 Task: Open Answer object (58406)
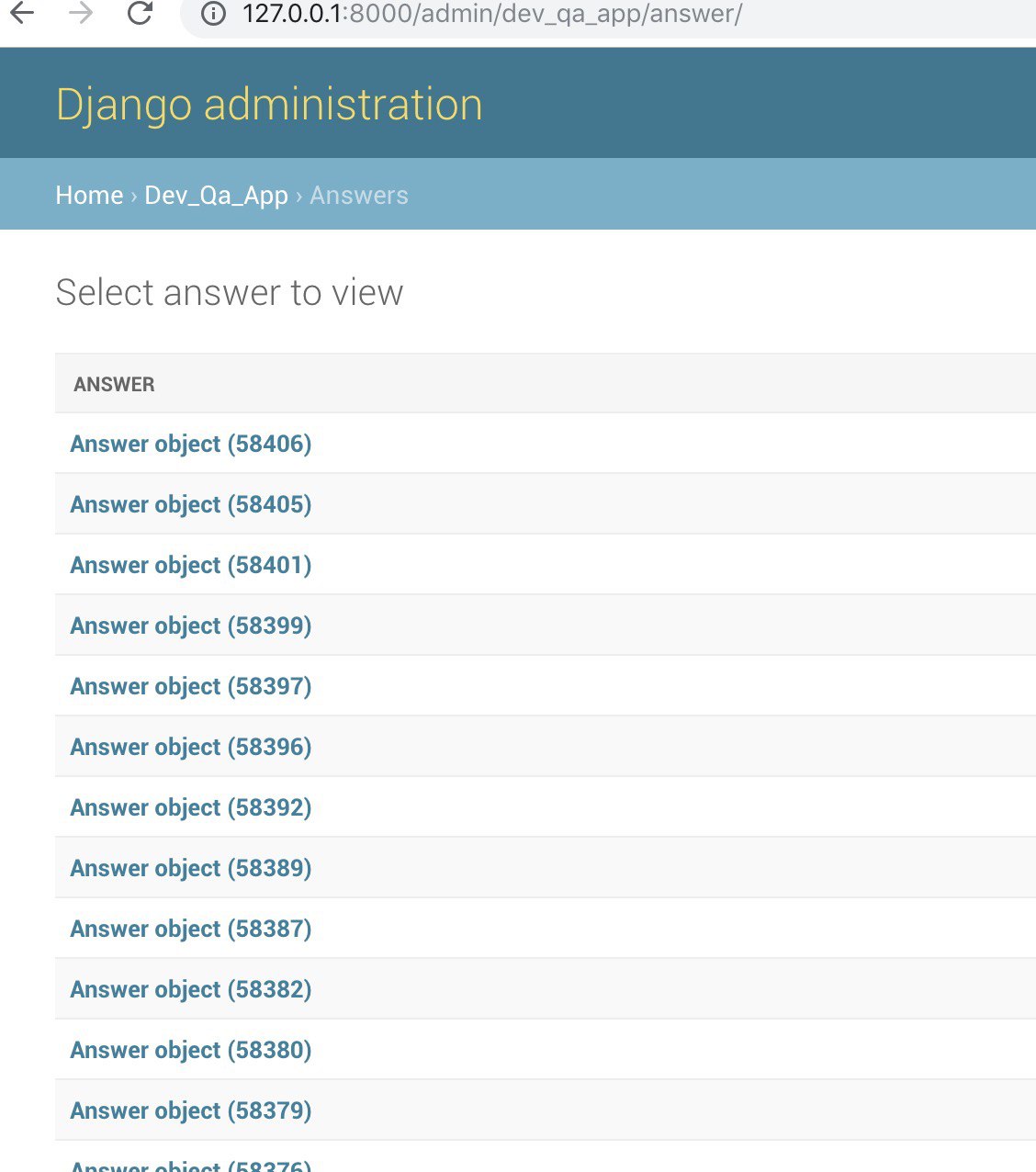[x=191, y=445]
